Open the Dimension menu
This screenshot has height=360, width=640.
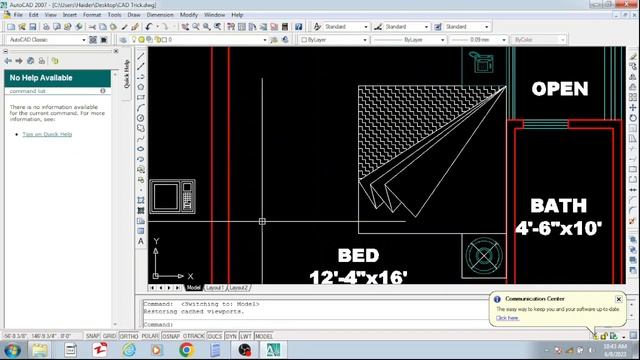(160, 15)
